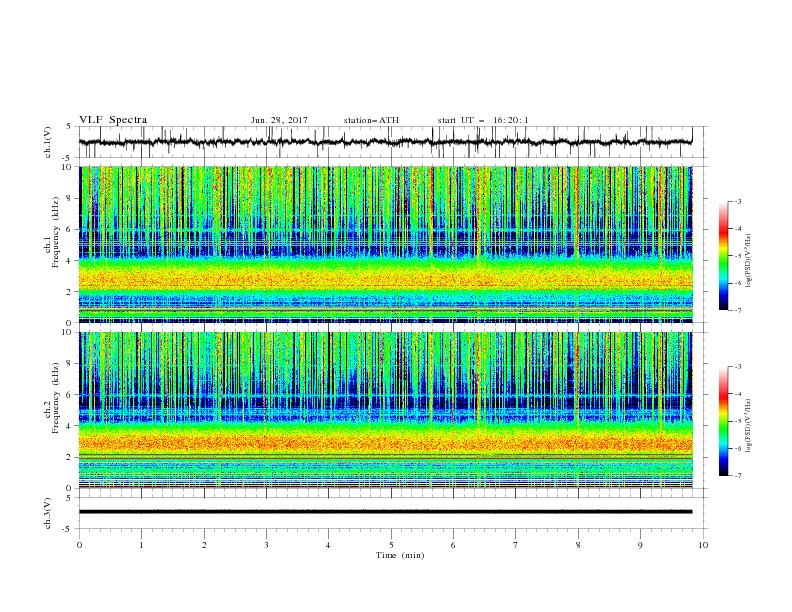Click the ch.3 flat waveform trace
The height and width of the screenshot is (612, 792).
[x=385, y=512]
